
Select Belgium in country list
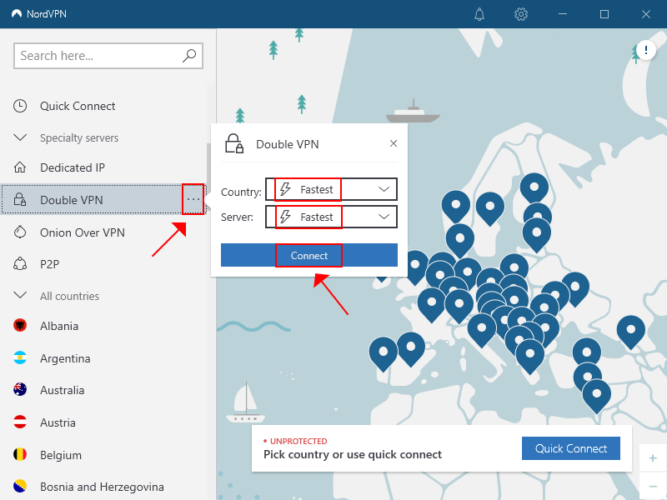tap(61, 455)
